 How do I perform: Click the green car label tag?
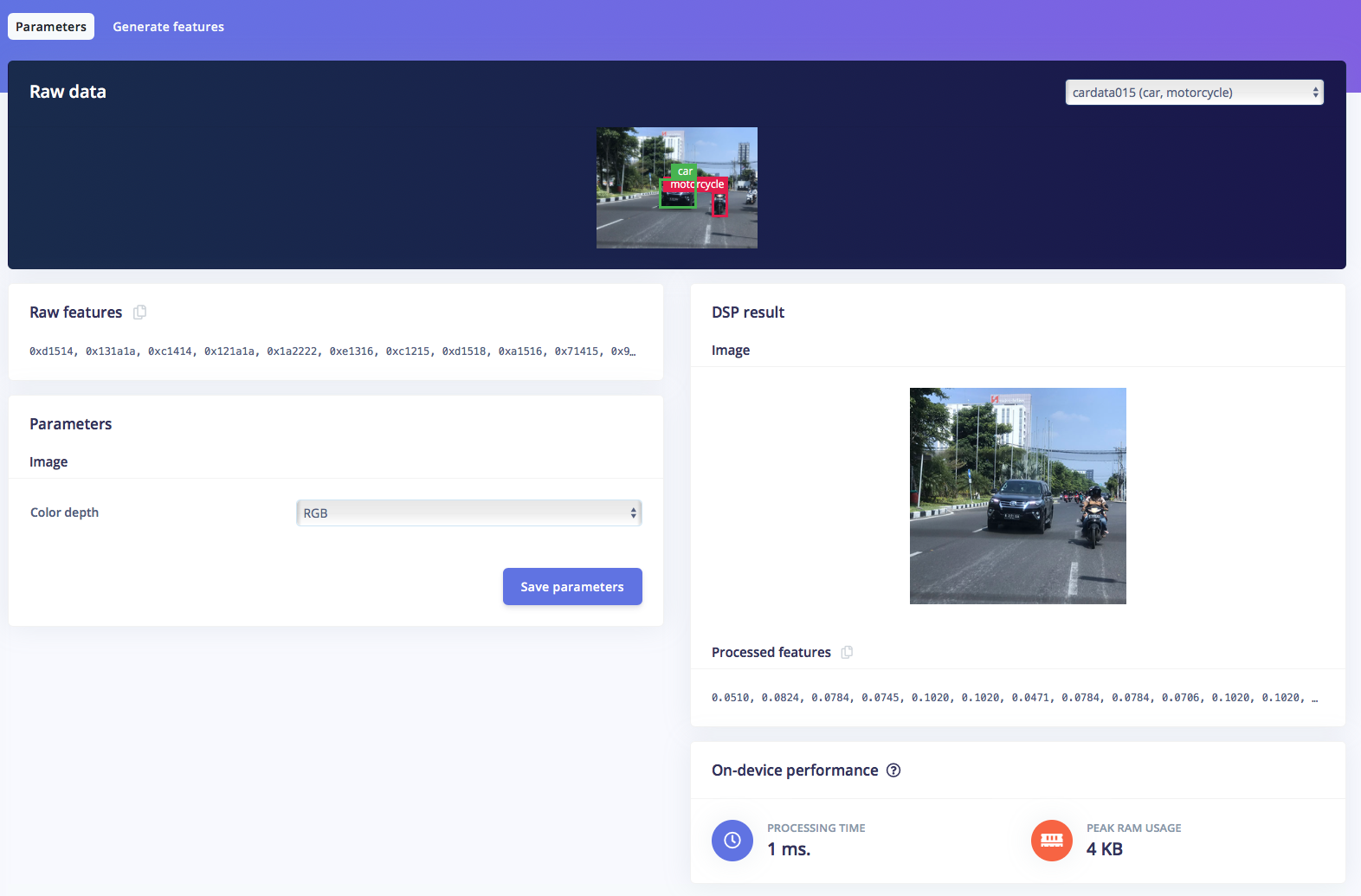tap(684, 171)
